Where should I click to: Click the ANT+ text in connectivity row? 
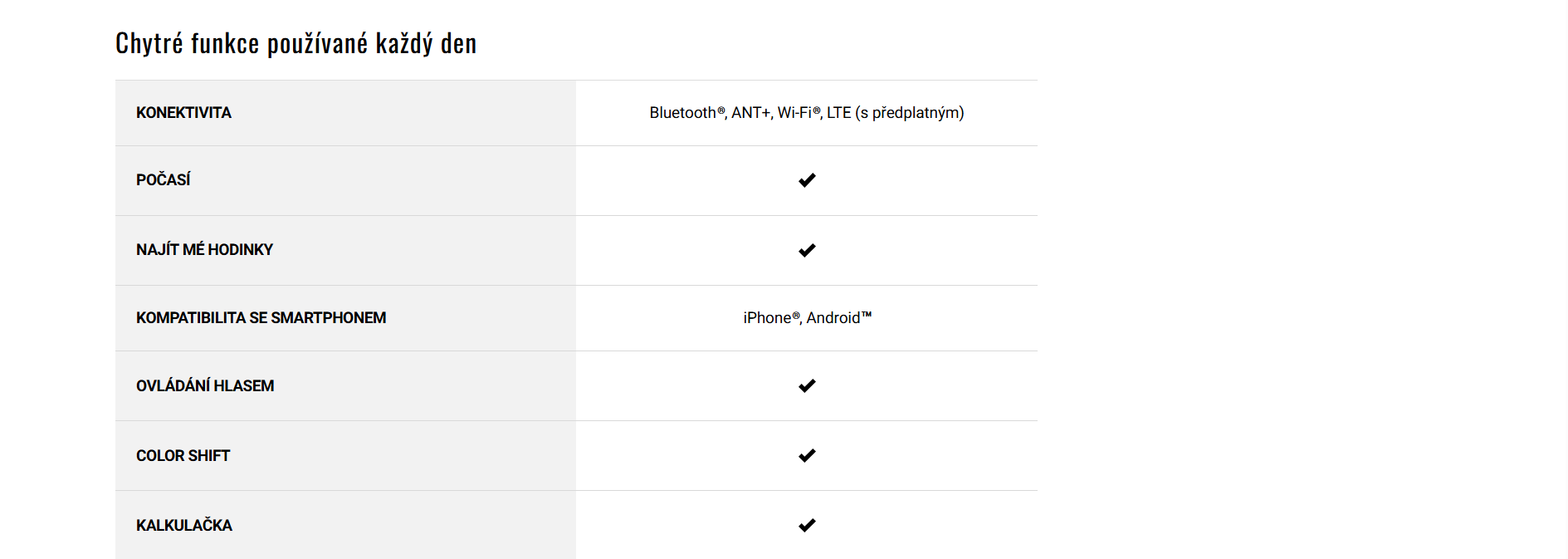(x=750, y=113)
